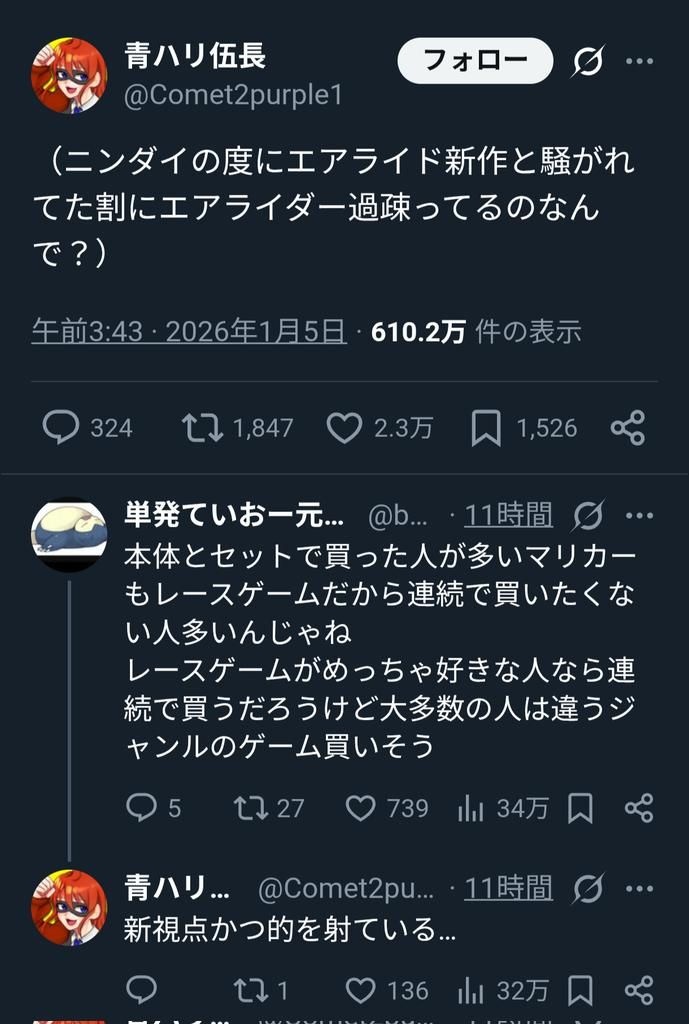Open three-dot menu on 新視点かつ的を射ている reply
689x1024 pixels.
coord(639,887)
